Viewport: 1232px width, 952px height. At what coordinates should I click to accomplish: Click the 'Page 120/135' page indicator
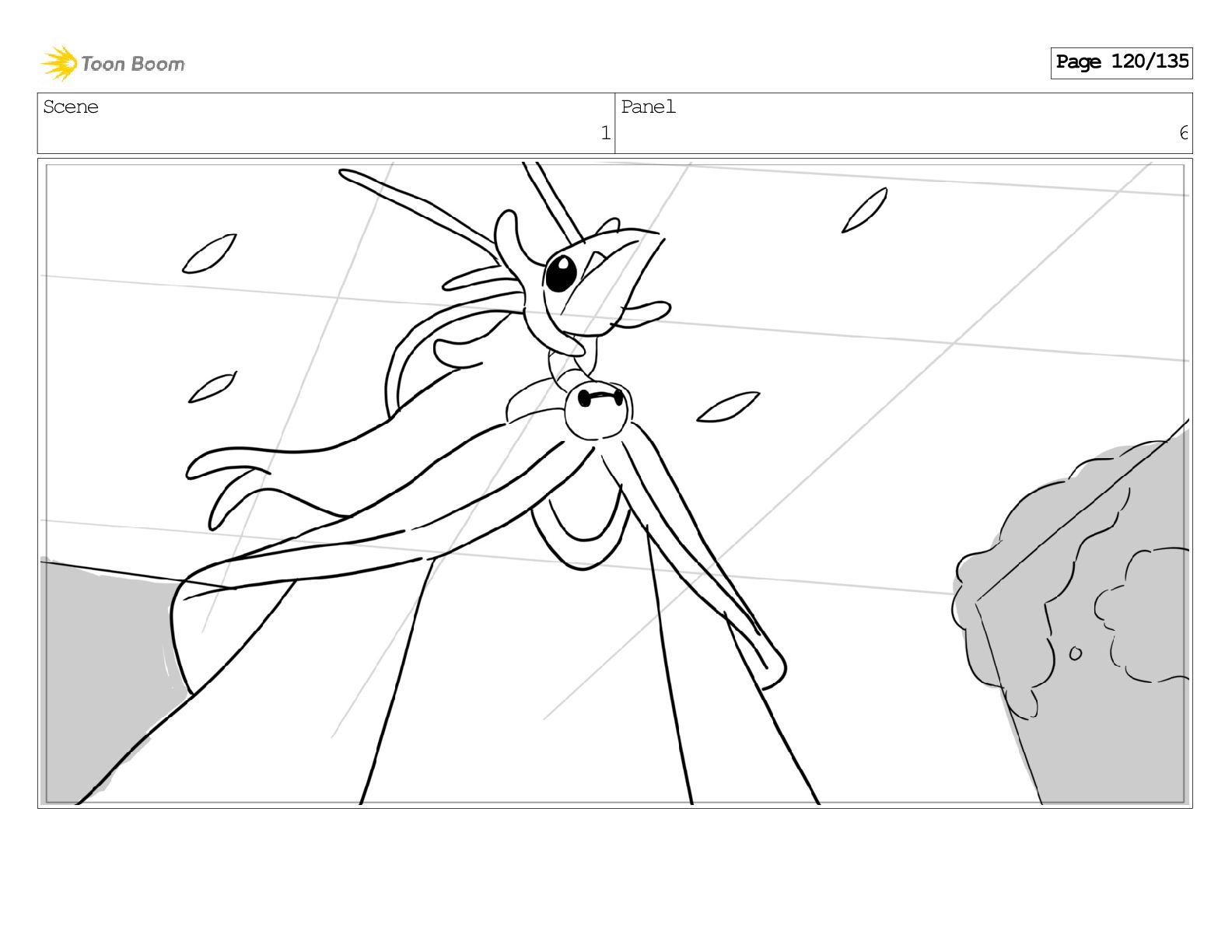pyautogui.click(x=1122, y=62)
